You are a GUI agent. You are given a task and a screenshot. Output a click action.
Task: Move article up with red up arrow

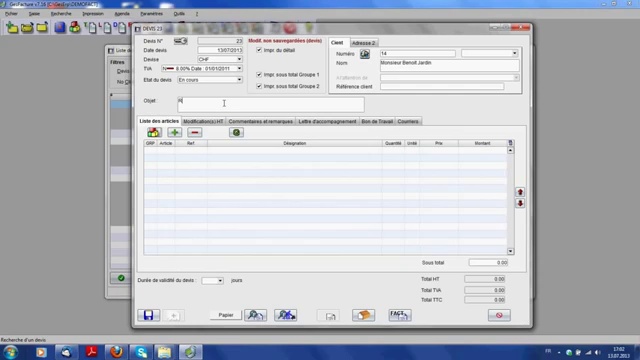point(520,192)
